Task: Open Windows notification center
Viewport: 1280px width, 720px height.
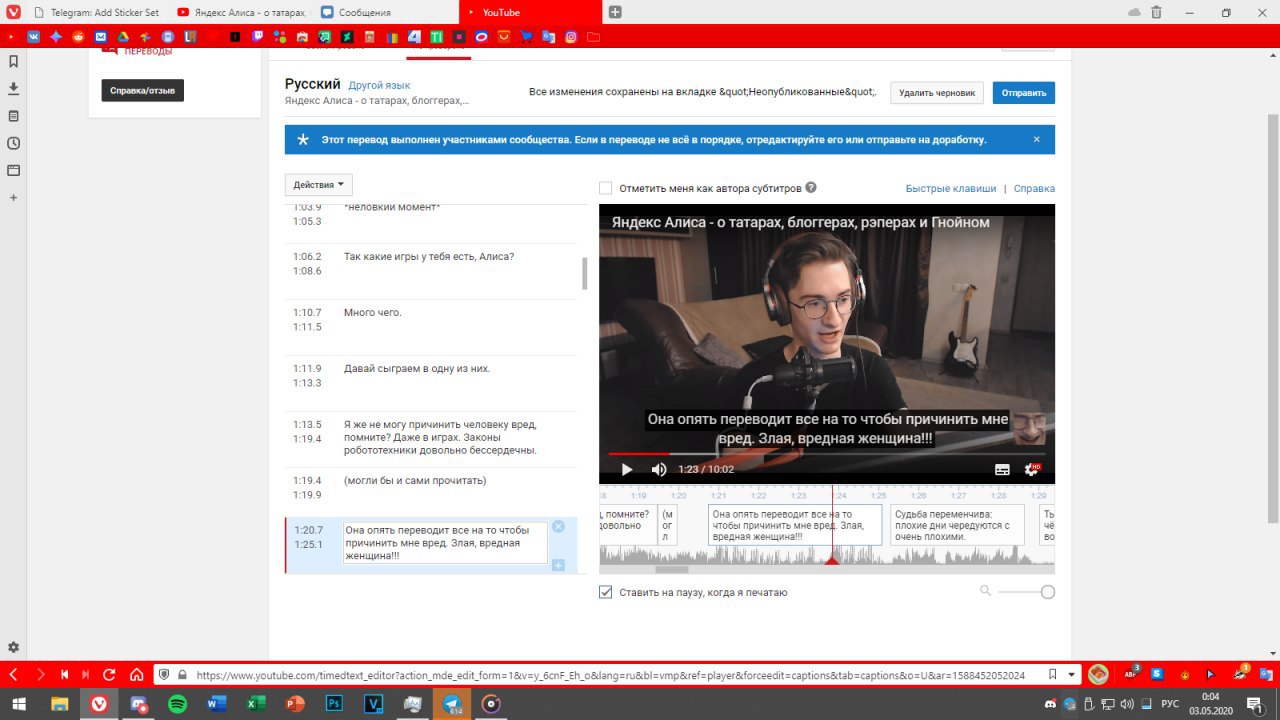Action: 1254,703
